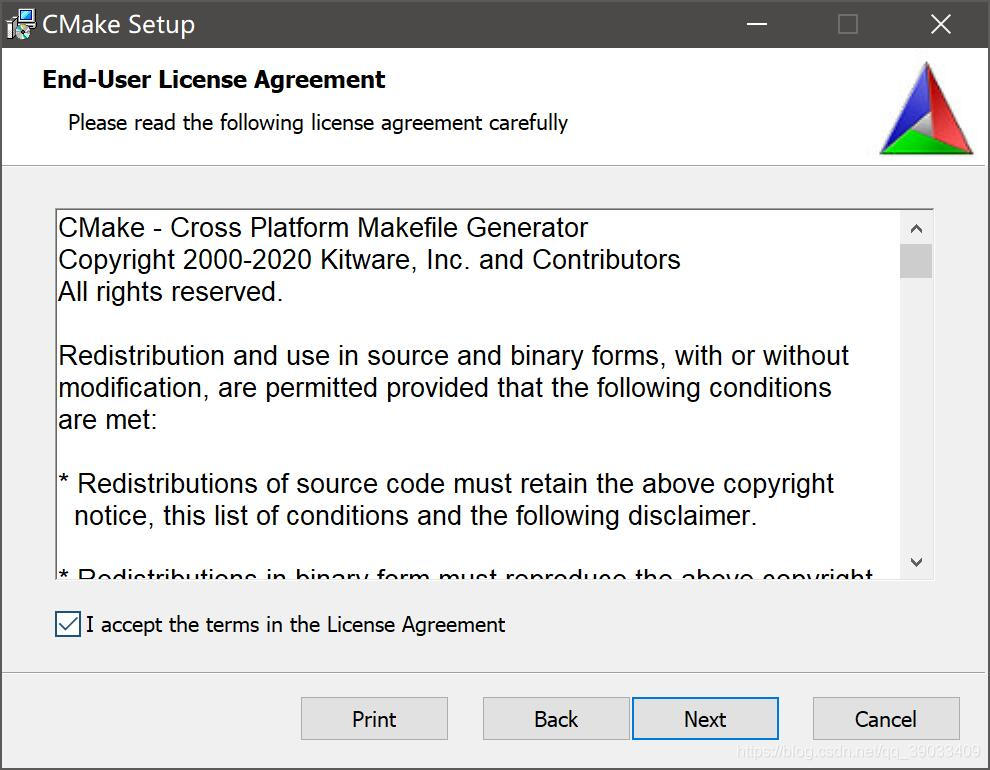Click the 'I accept the terms in the License Agreement' label
This screenshot has height=770, width=990.
295,625
